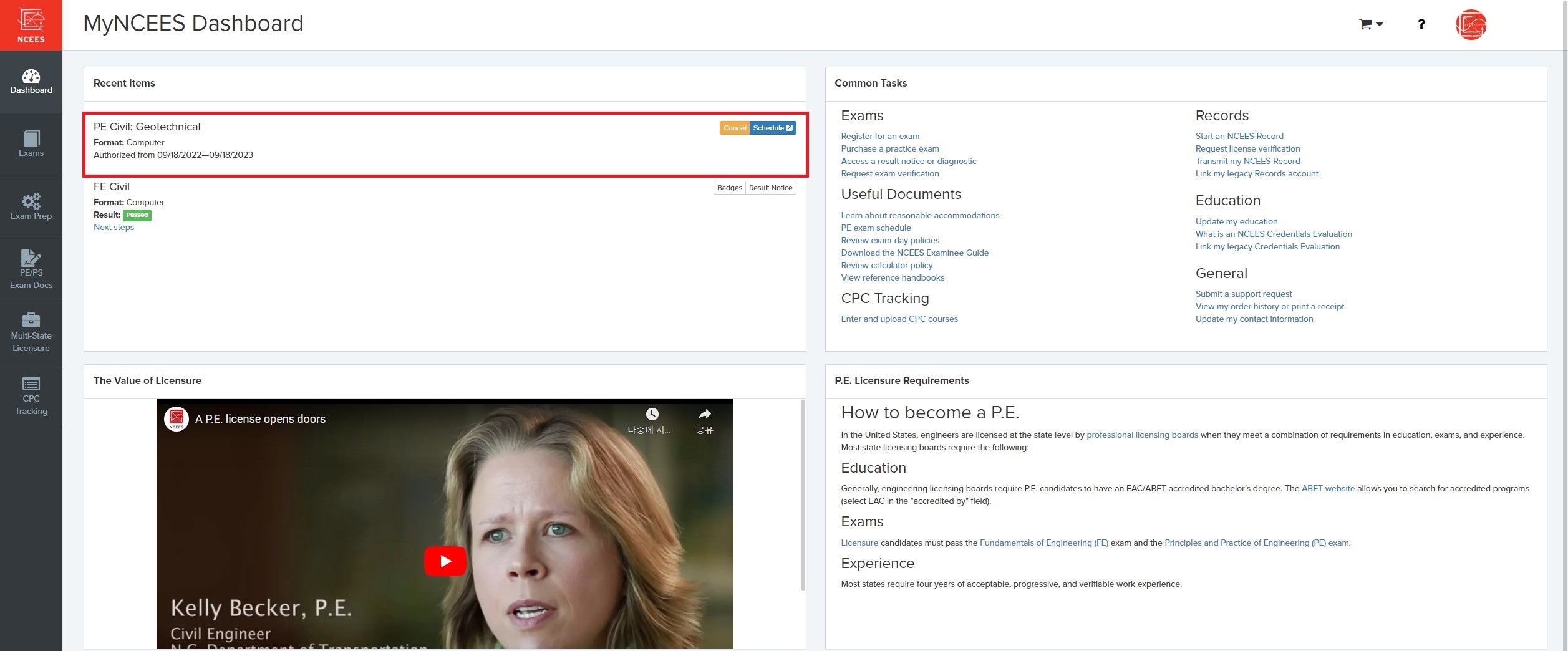Image resolution: width=1568 pixels, height=651 pixels.
Task: Click the Value of Licensure panel scrollbar
Action: [802, 496]
